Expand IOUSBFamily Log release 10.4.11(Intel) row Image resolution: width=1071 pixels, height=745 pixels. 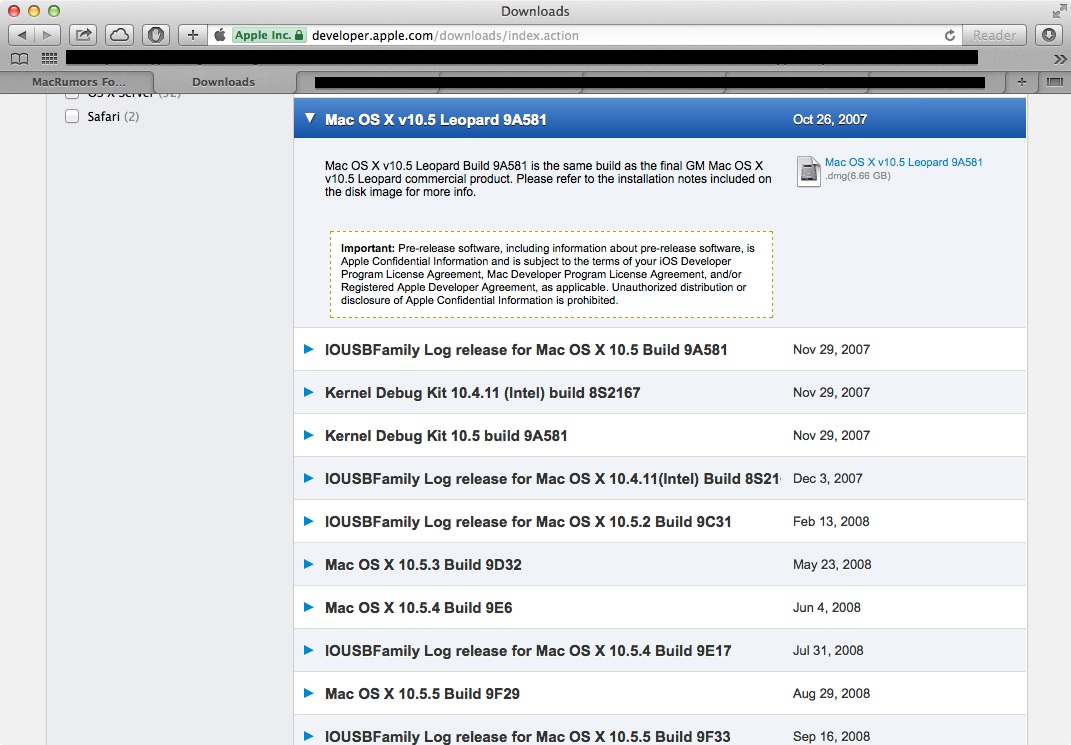(x=309, y=478)
